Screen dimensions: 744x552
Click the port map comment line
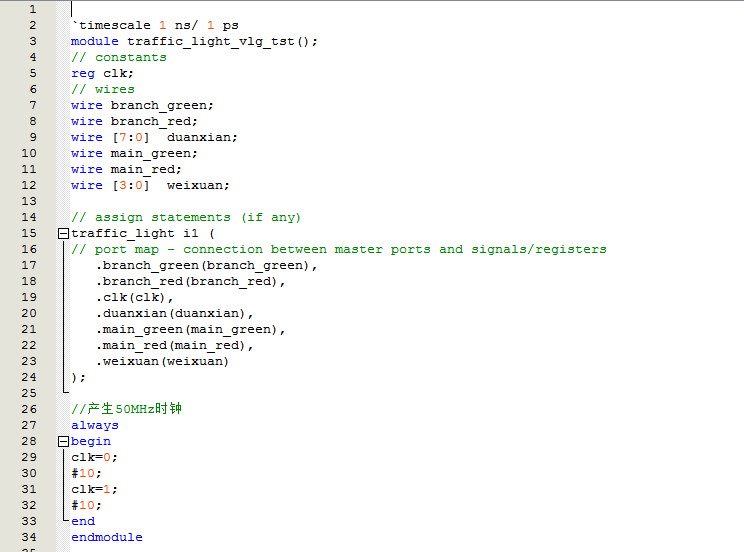tap(338, 249)
